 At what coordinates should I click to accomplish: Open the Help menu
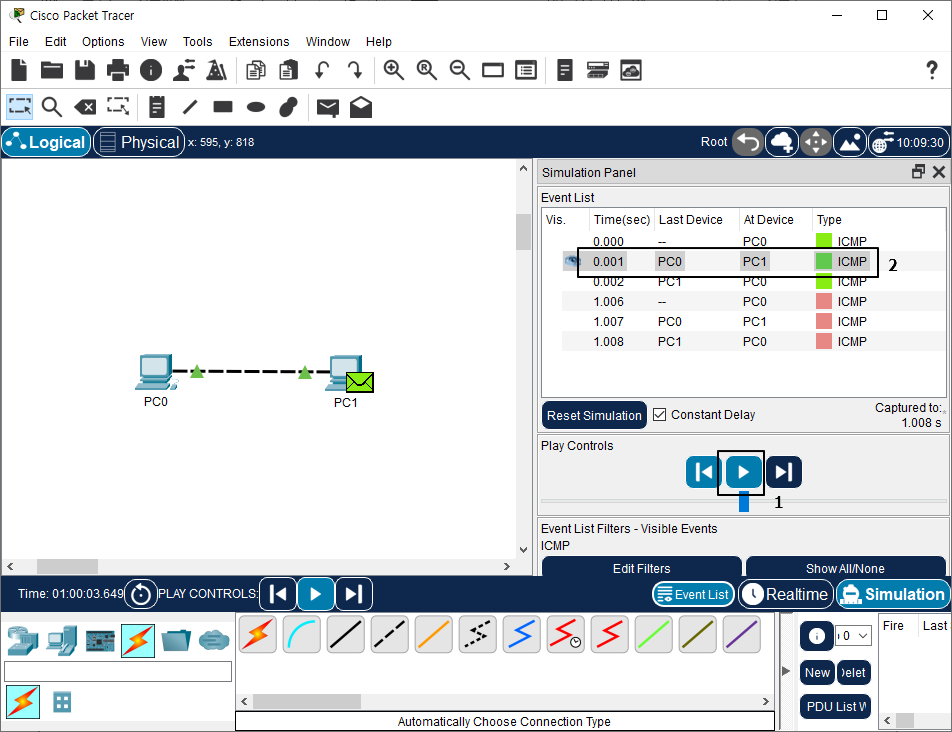pyautogui.click(x=378, y=41)
